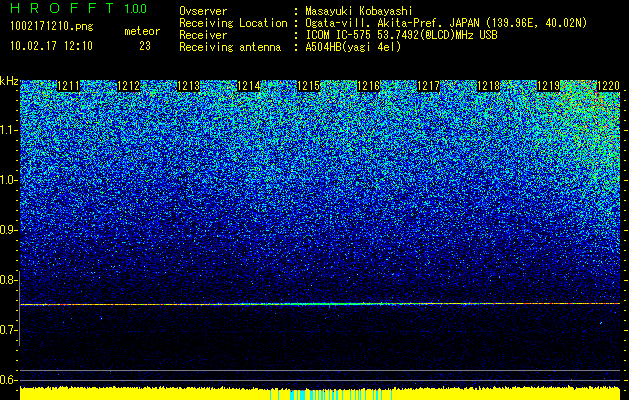Select the observer name Masayuki Kobayashi
This screenshot has width=629, height=400.
[x=359, y=12]
